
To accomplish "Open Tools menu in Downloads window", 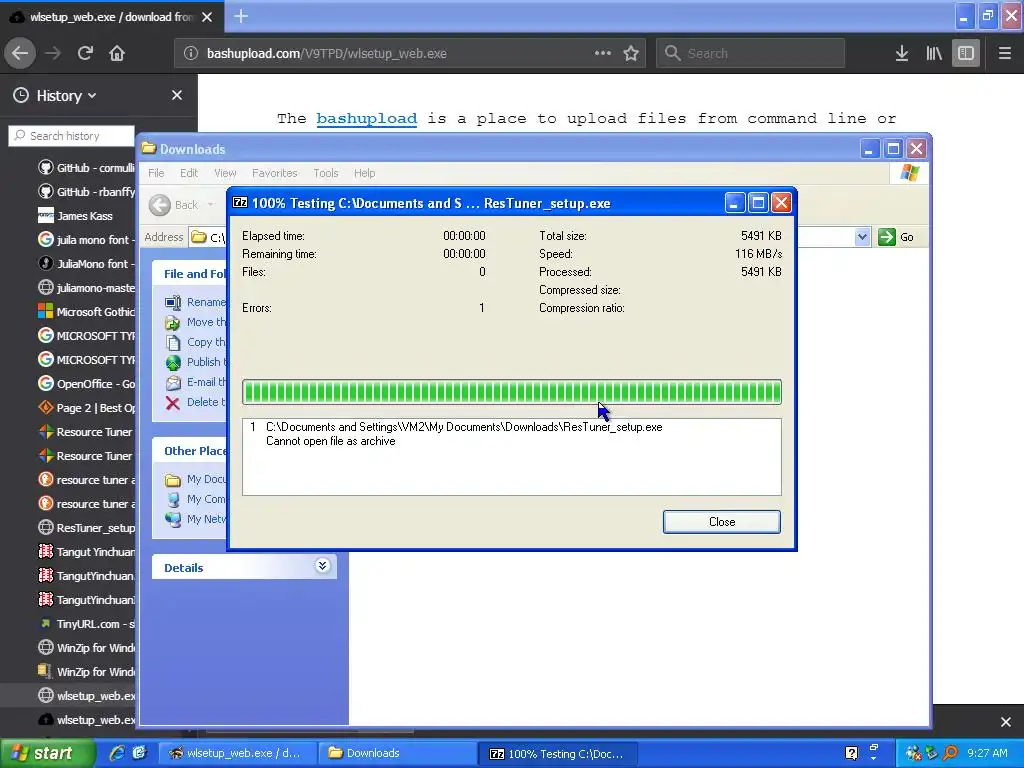I will 325,173.
